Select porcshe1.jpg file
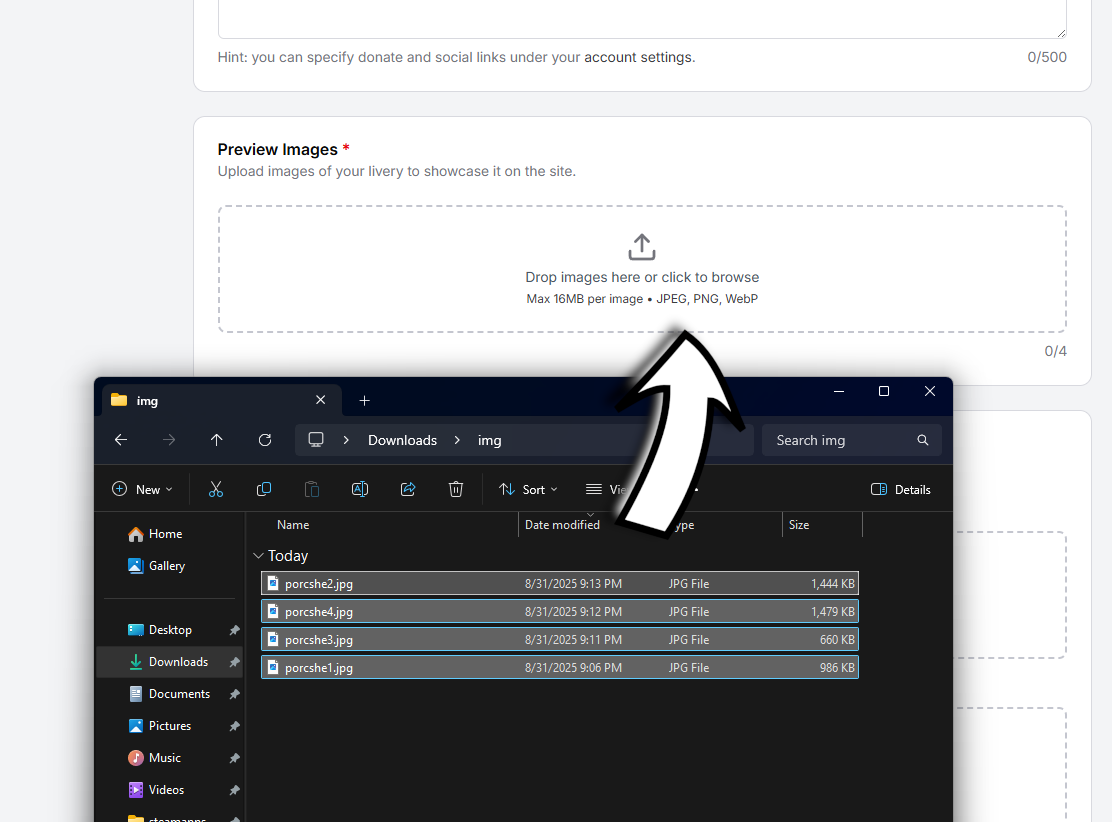This screenshot has height=822, width=1112. [560, 667]
